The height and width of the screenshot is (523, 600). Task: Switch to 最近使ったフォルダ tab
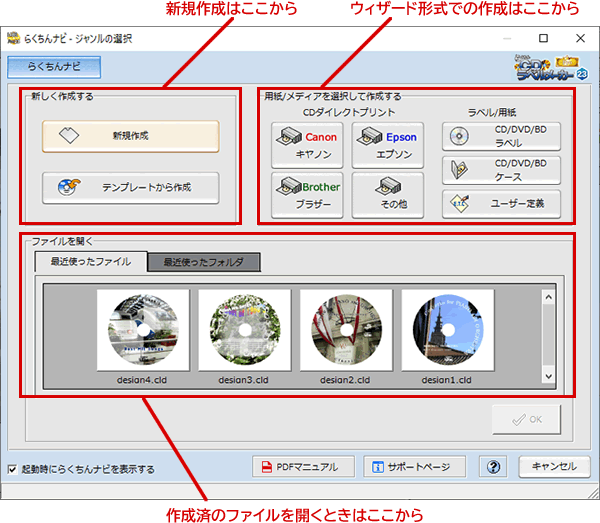tap(203, 262)
